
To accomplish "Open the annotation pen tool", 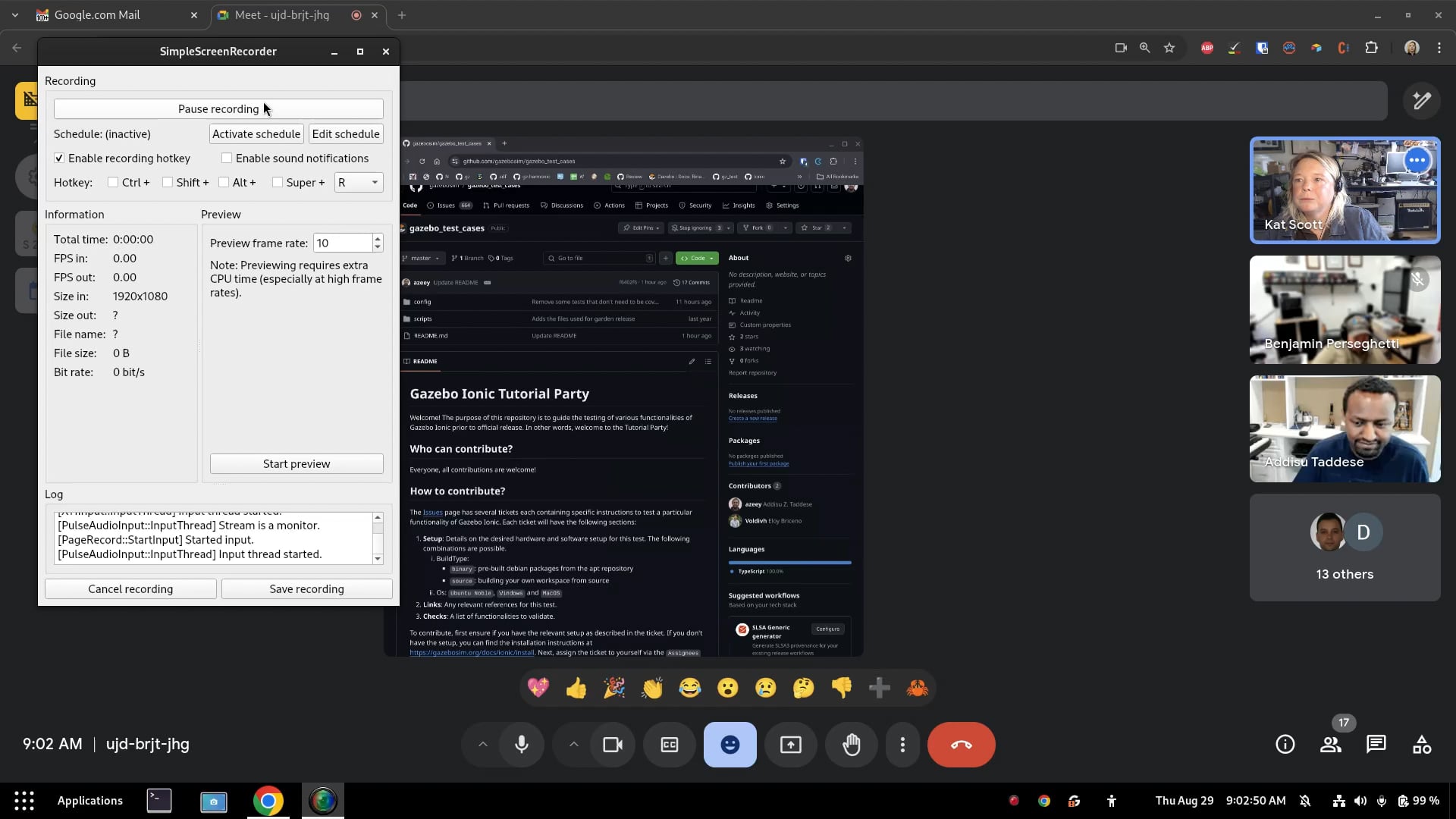I will coord(1422,100).
